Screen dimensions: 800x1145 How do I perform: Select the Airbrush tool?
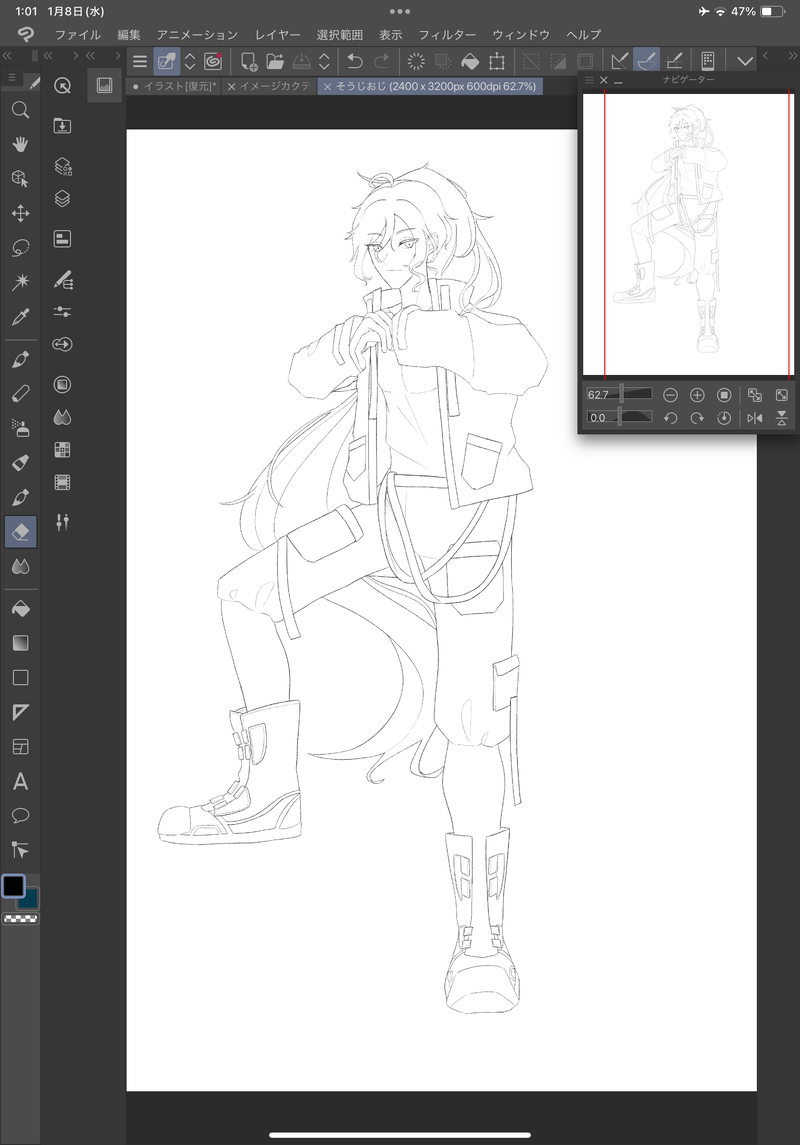coord(20,428)
